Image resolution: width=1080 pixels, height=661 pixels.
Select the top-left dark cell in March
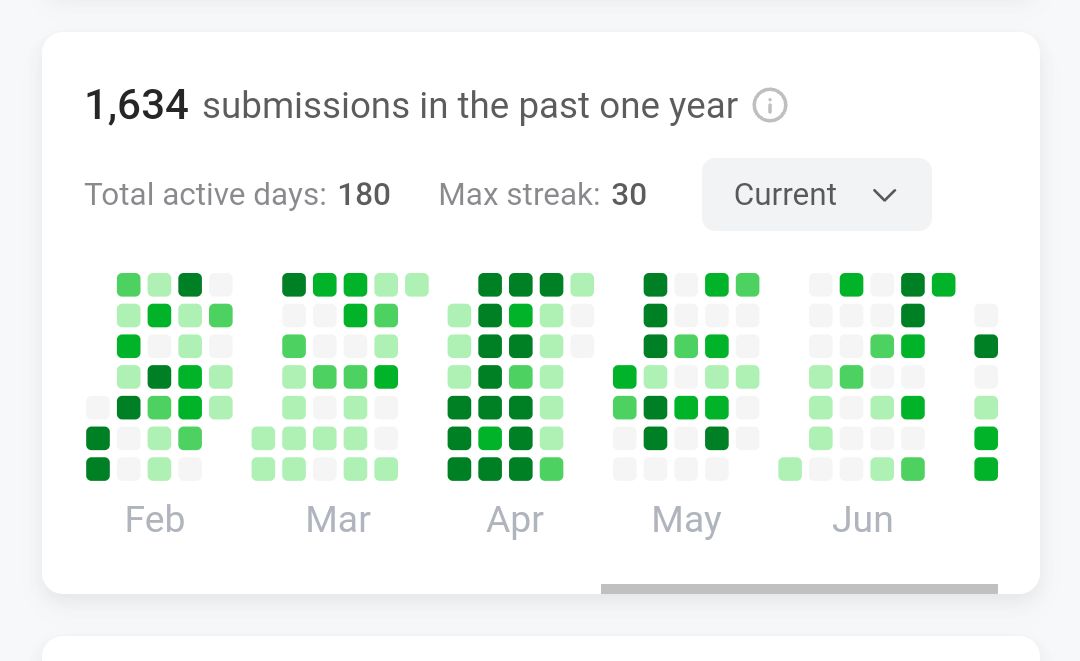click(x=294, y=284)
